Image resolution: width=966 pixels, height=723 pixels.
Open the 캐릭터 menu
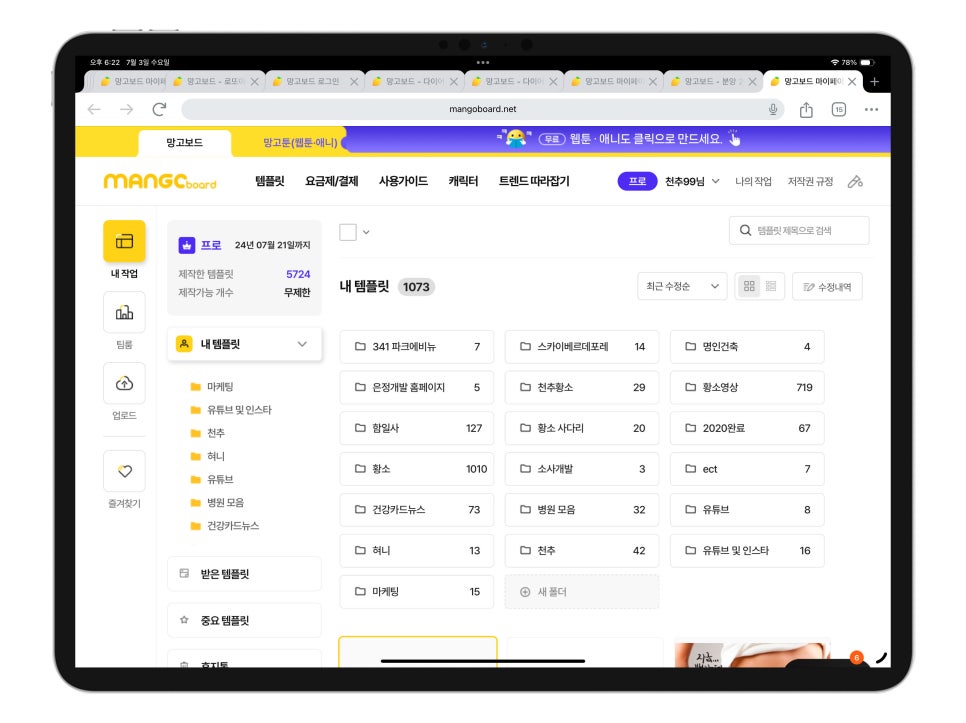point(463,181)
